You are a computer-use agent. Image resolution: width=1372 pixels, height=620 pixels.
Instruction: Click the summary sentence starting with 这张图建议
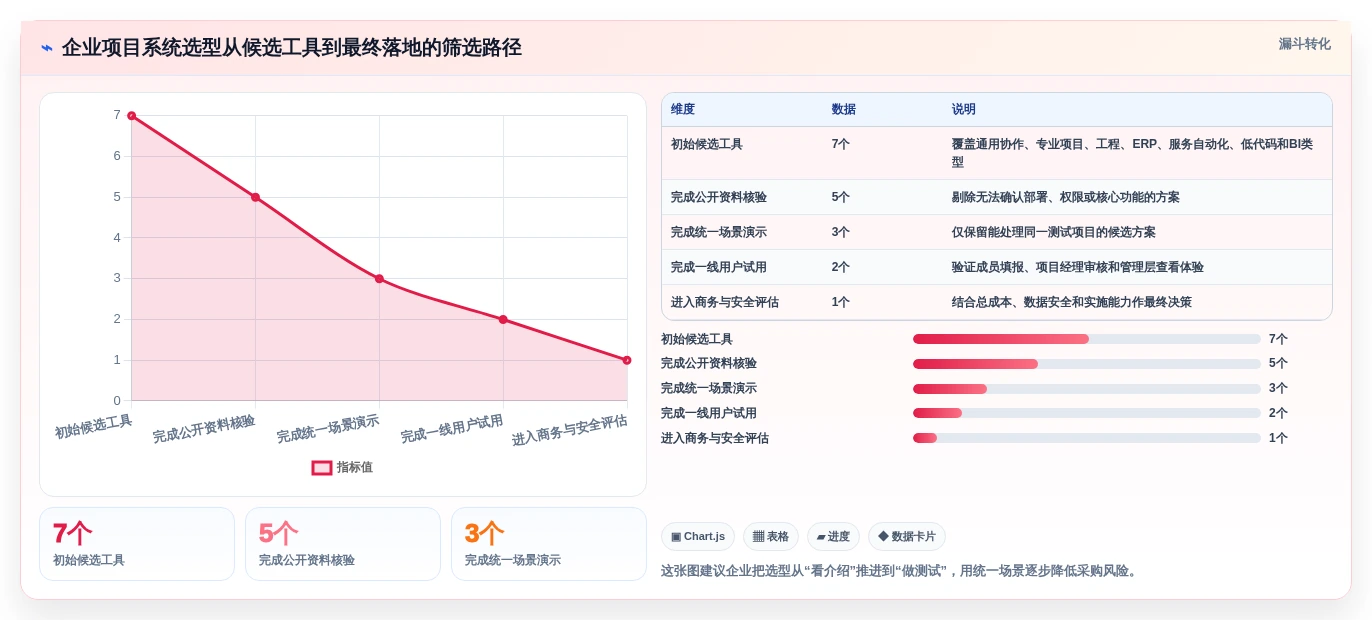(x=901, y=571)
